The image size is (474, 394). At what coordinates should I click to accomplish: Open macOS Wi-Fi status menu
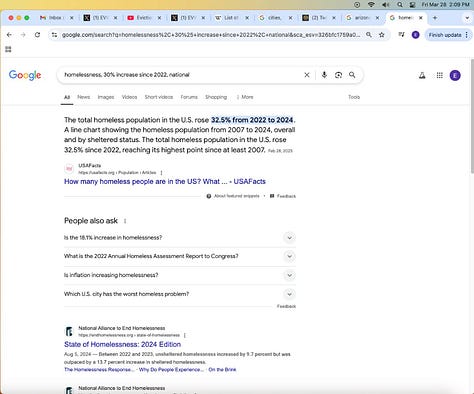pos(371,5)
